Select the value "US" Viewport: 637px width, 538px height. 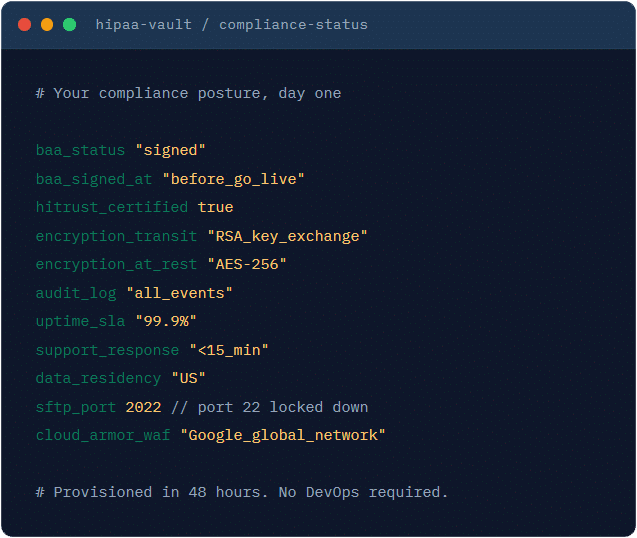(188, 379)
